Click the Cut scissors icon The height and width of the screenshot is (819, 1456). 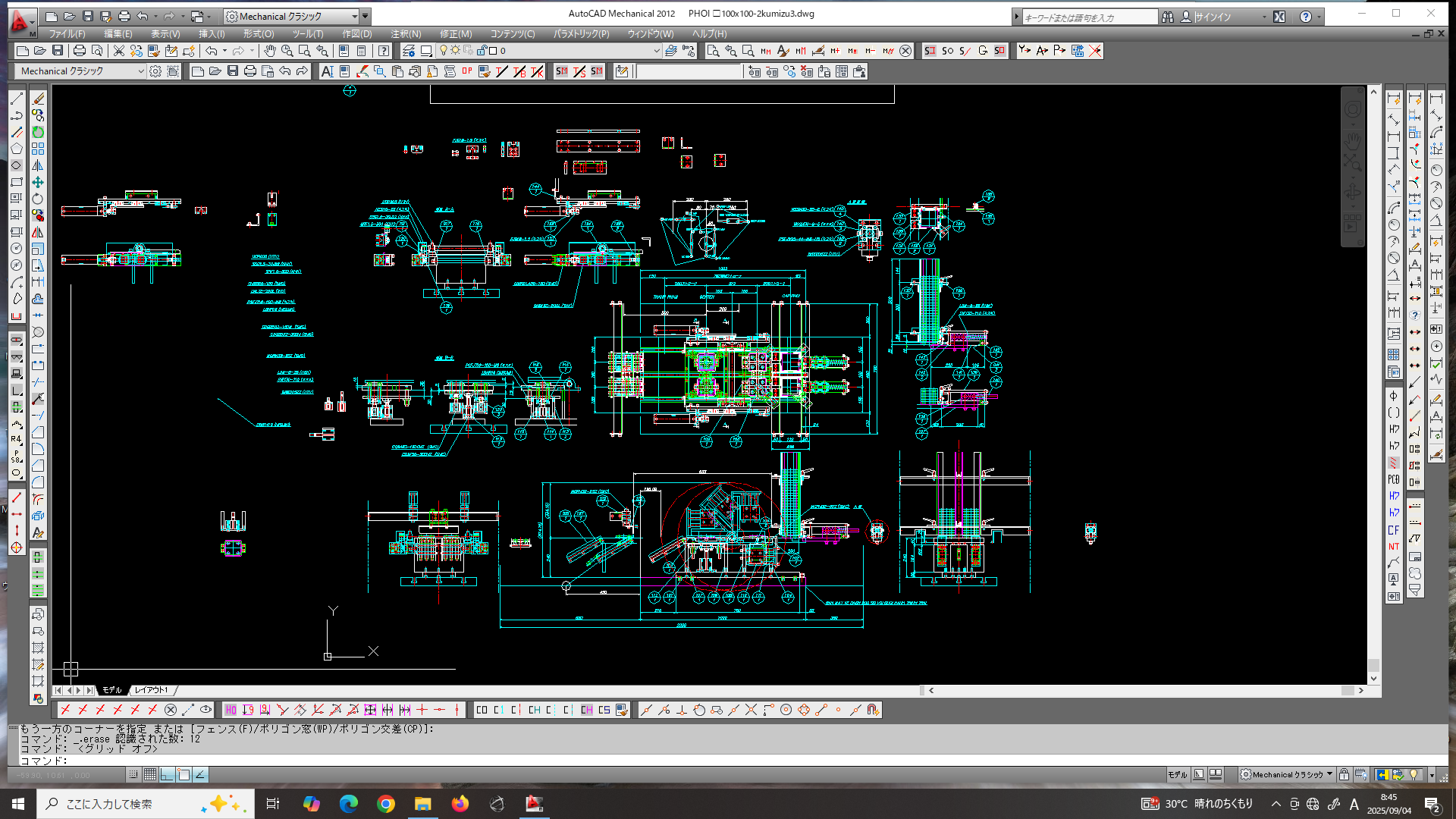coord(119,51)
